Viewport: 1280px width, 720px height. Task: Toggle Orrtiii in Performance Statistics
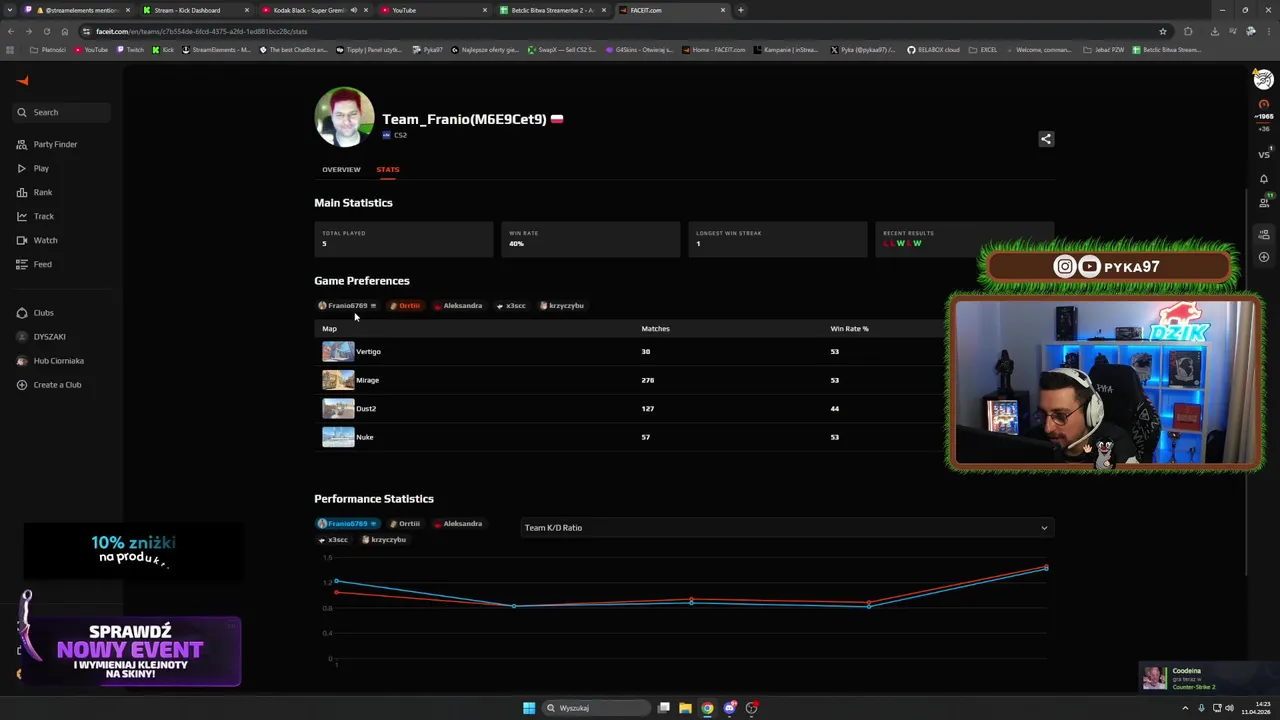click(405, 523)
